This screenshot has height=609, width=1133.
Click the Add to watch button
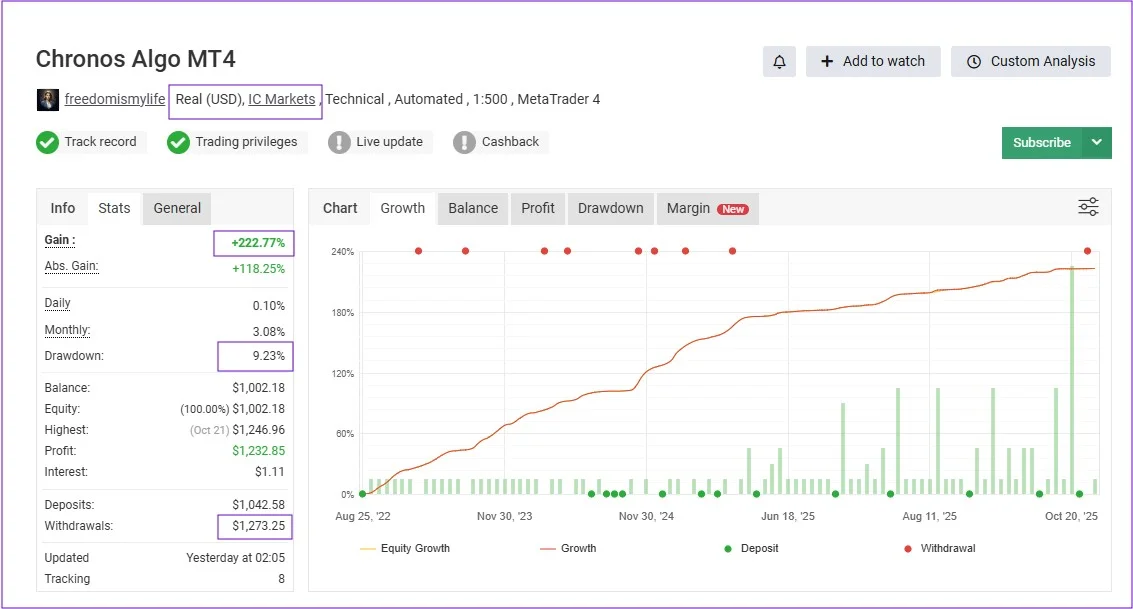[x=872, y=61]
